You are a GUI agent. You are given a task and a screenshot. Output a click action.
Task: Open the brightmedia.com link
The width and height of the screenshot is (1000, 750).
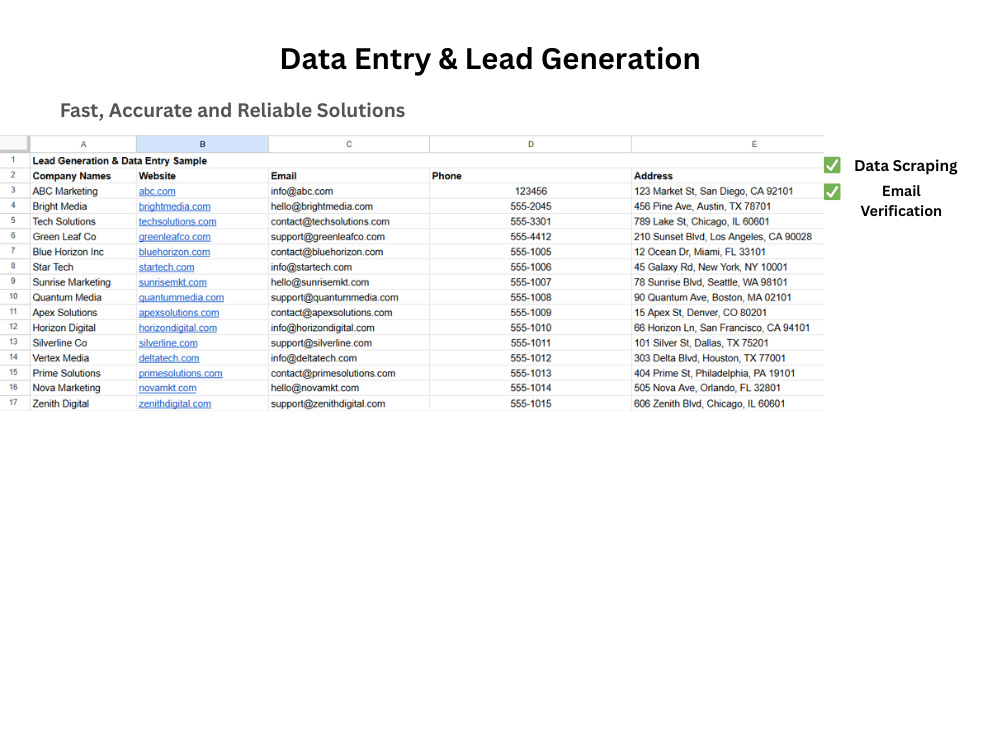(x=174, y=207)
